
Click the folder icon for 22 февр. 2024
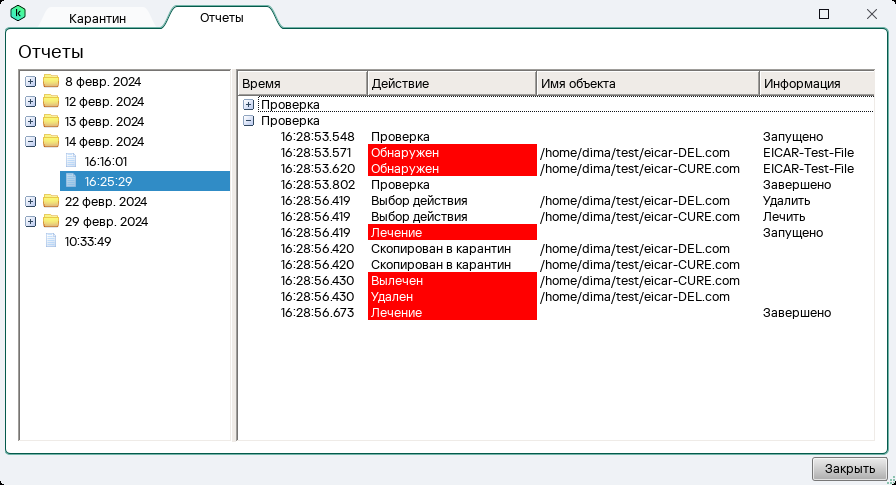[51, 201]
